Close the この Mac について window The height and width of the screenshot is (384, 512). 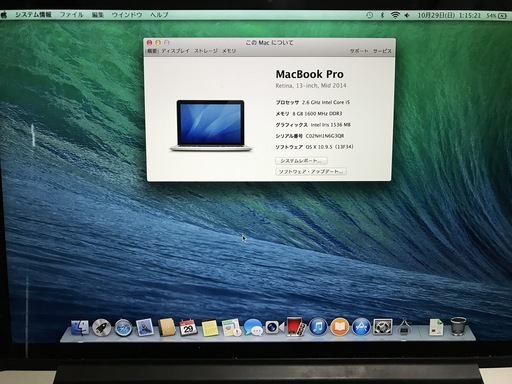tap(150, 43)
